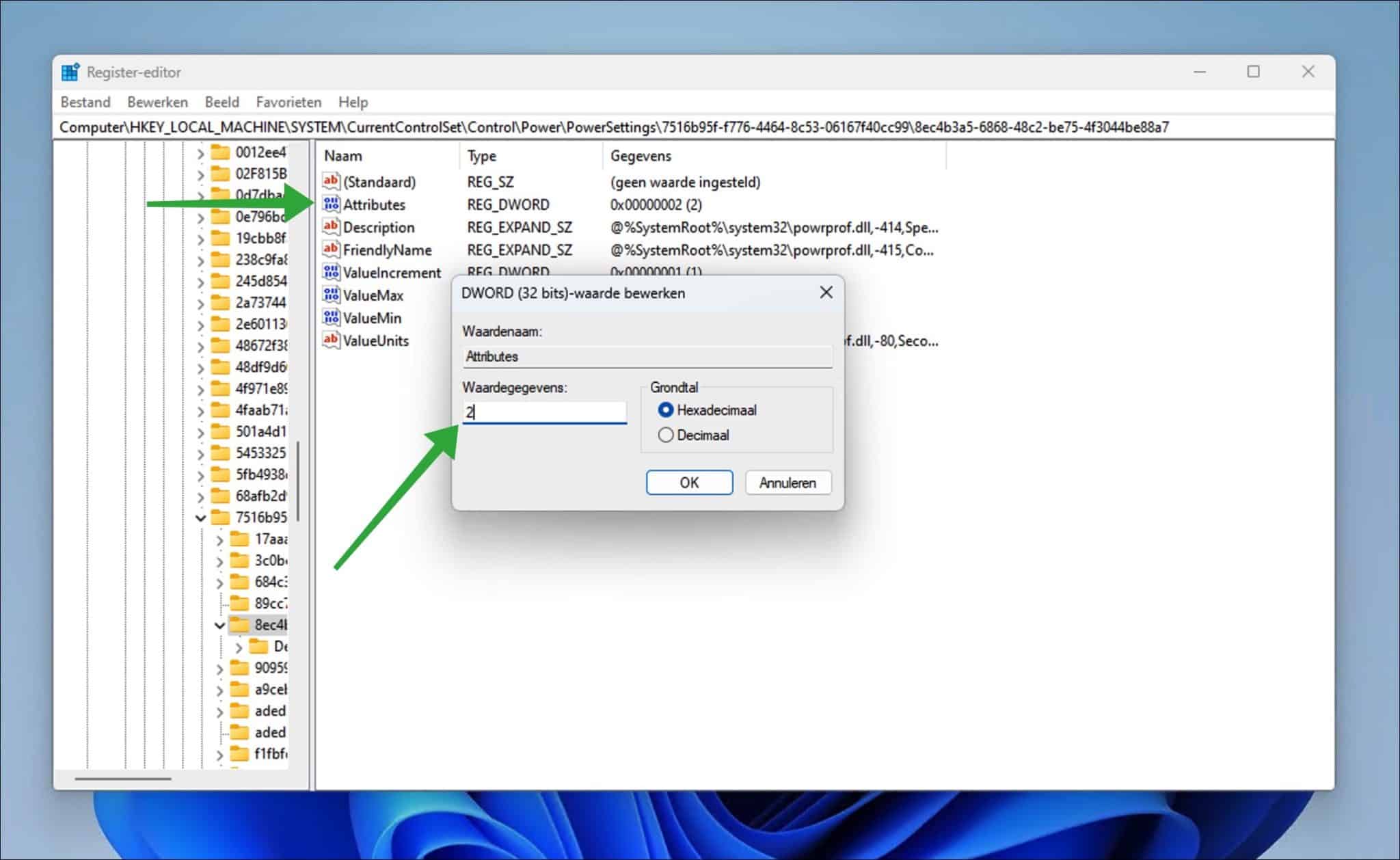
Task: Open the Favorieten menu
Action: point(288,102)
